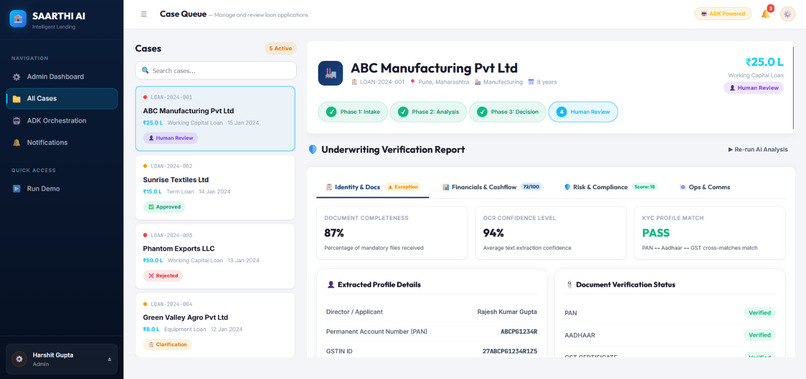Screen dimensions: 806x379
Task: Click the KYC Profile Match PASS value
Action: 656,233
